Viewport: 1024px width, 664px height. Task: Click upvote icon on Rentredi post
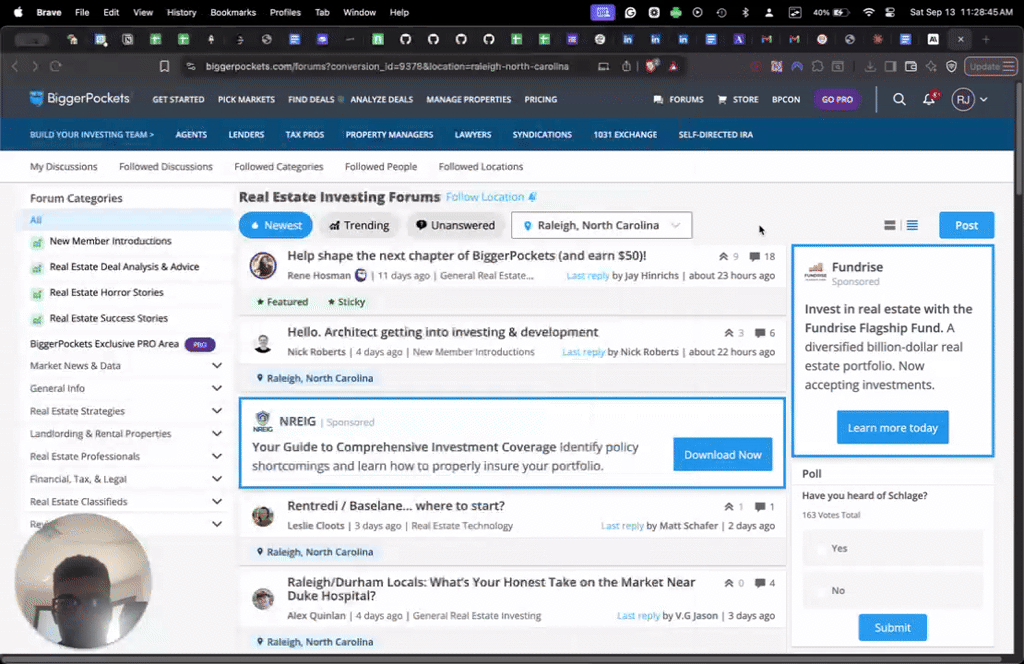[729, 507]
